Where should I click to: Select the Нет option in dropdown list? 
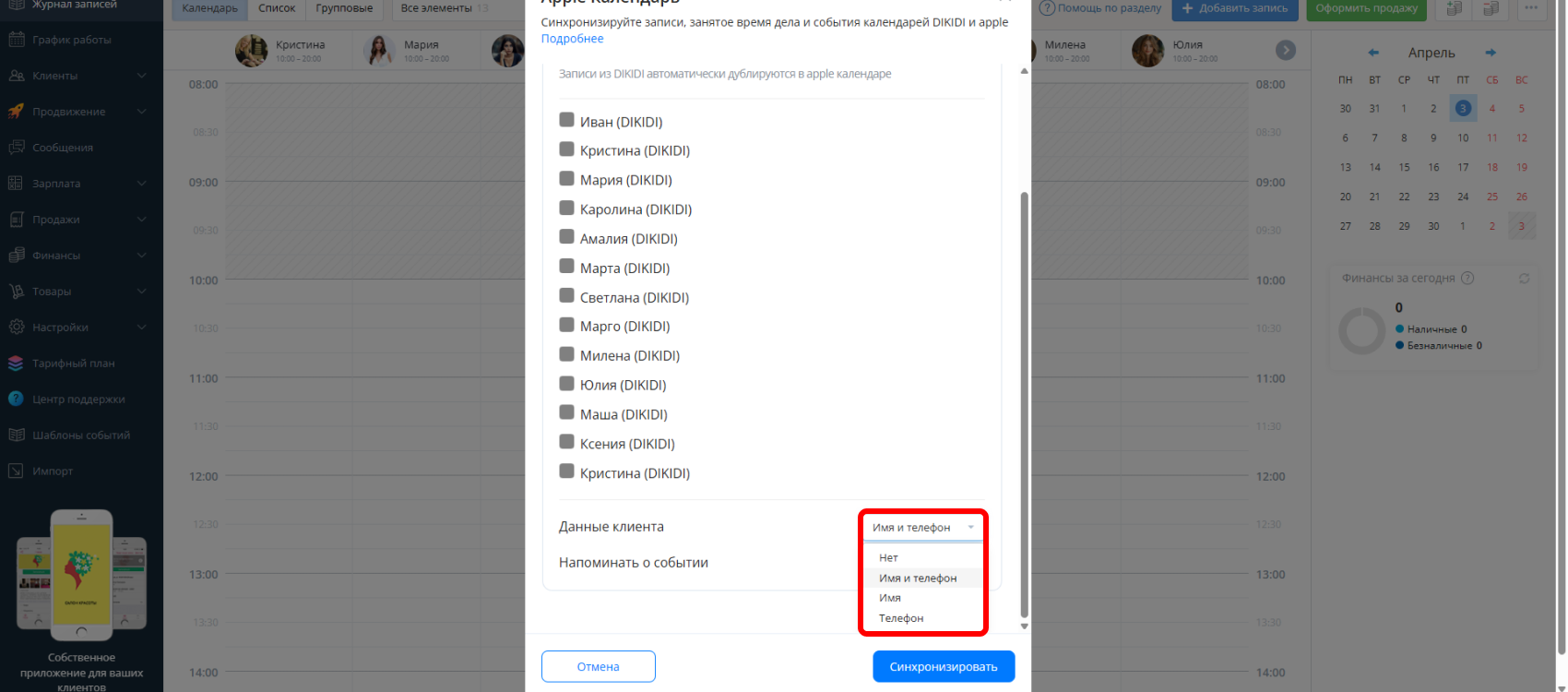pos(888,557)
